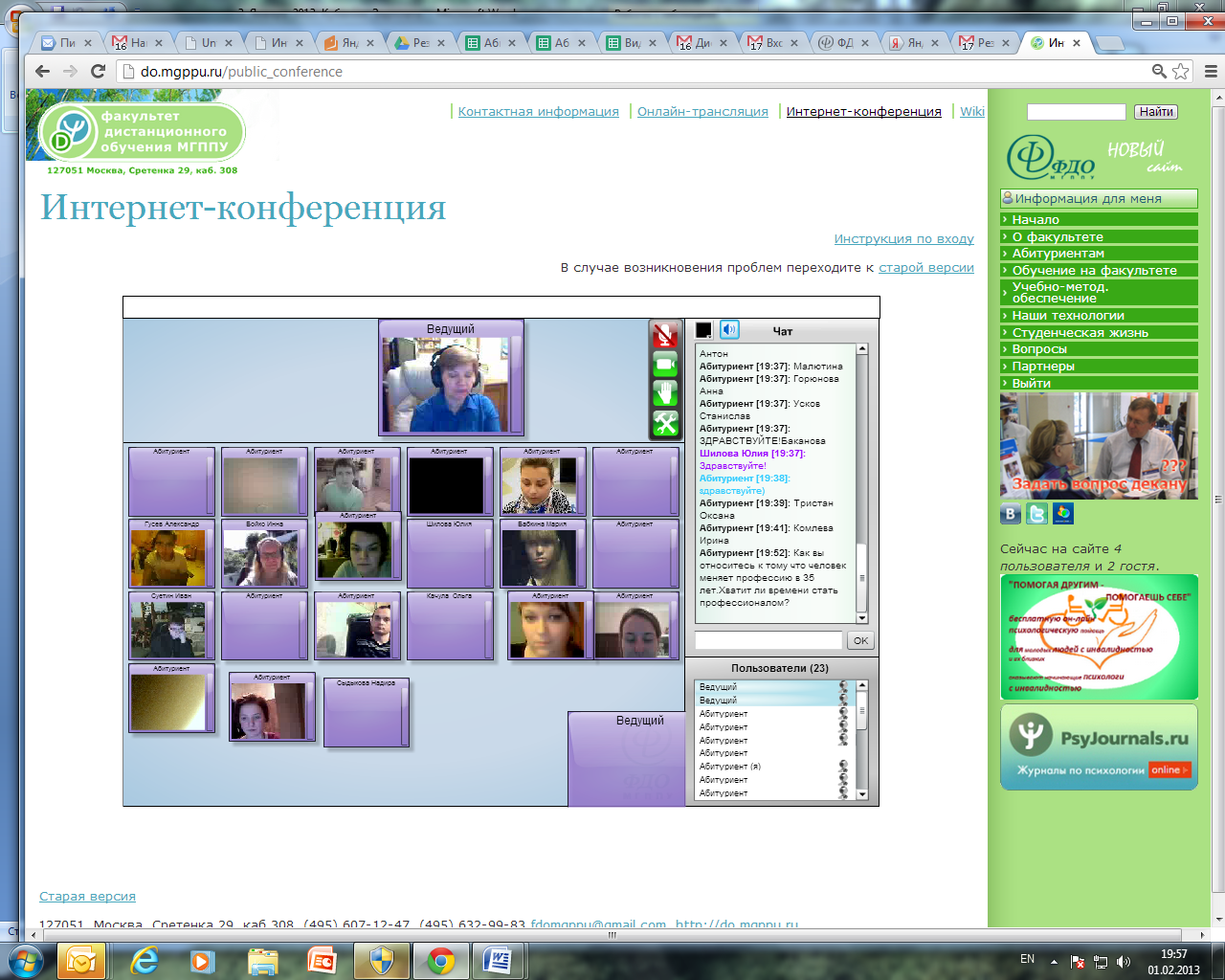Open the third social icon beside Twitter
This screenshot has width=1225, height=980.
pos(1062,514)
